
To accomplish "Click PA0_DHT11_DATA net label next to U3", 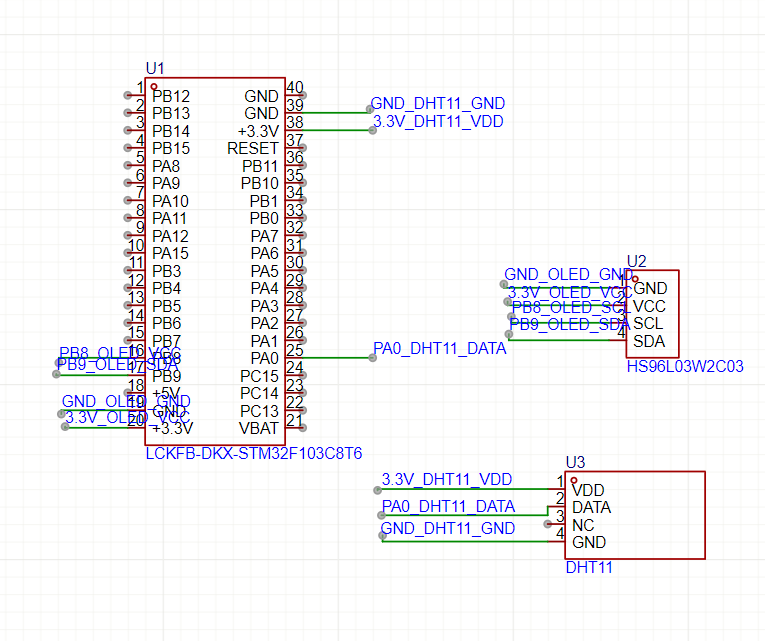I will [449, 507].
